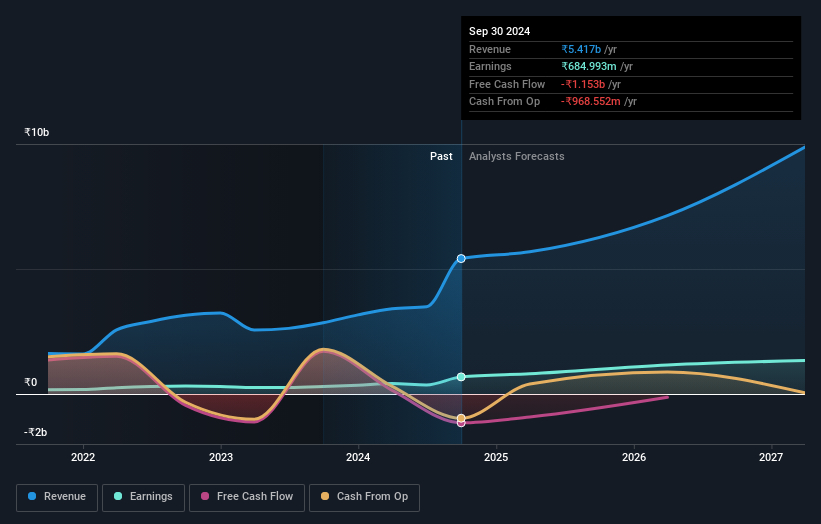
Task: Click the 2024 x-axis label
Action: click(358, 458)
